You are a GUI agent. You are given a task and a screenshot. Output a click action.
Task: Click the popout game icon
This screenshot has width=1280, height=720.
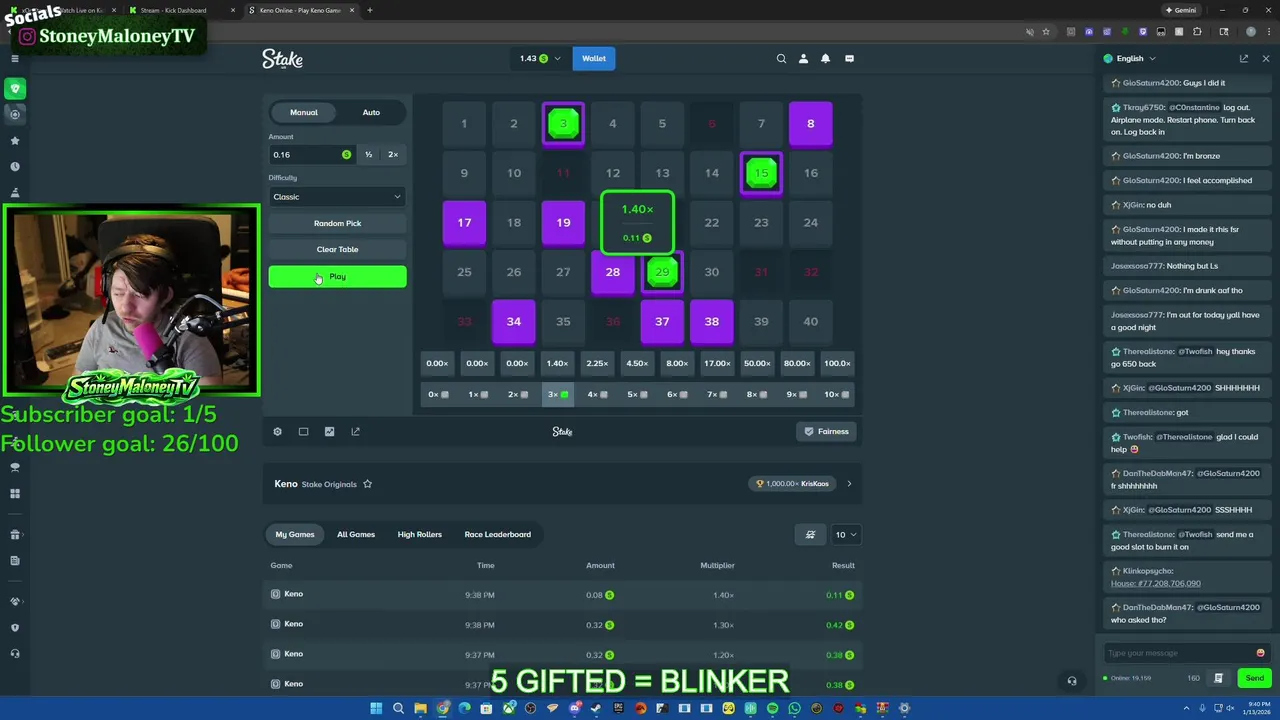355,432
